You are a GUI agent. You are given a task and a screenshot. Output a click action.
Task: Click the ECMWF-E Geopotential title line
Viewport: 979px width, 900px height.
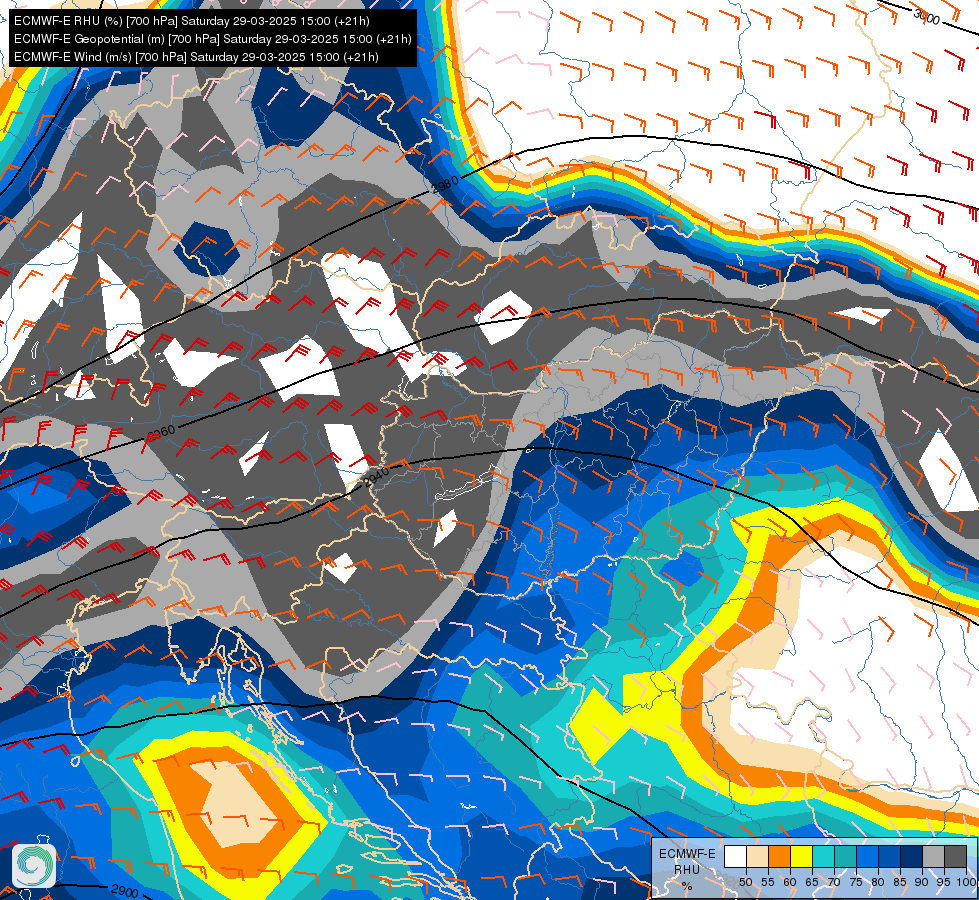212,39
